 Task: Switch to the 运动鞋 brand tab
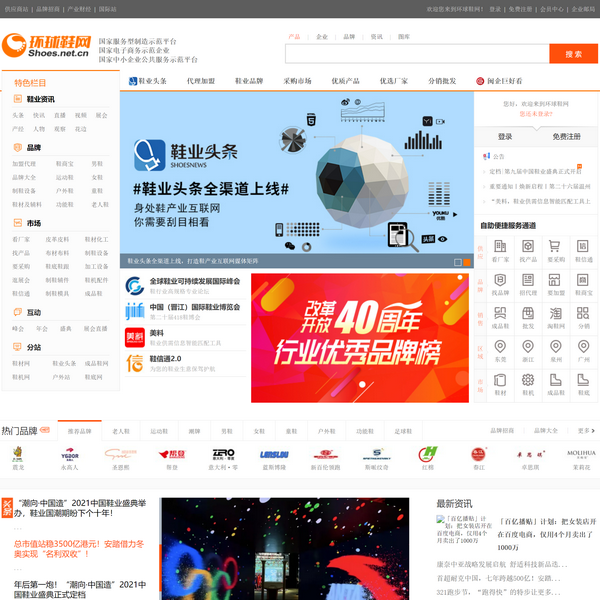[x=158, y=431]
